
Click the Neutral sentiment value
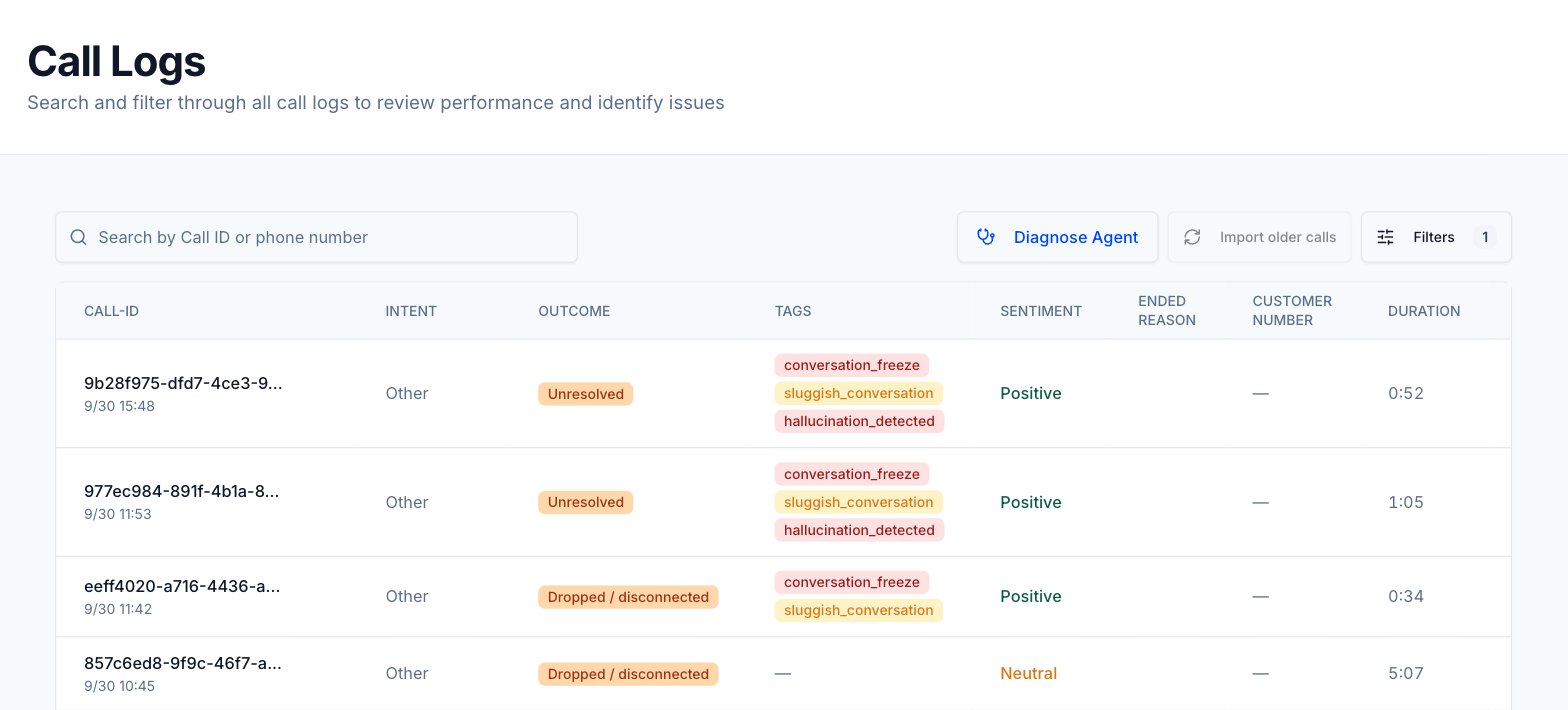pyautogui.click(x=1028, y=674)
